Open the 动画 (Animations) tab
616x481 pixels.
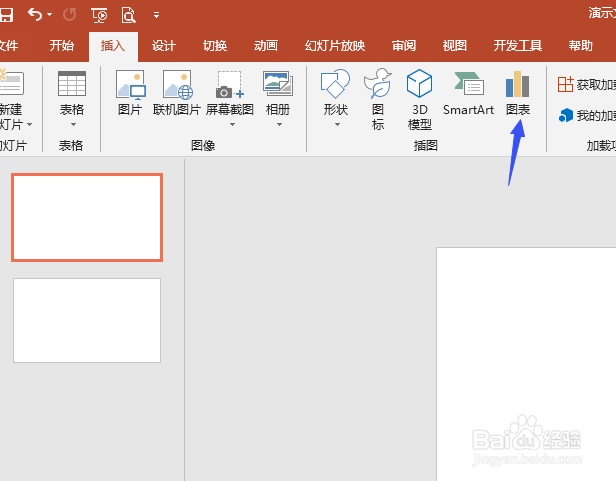point(266,46)
